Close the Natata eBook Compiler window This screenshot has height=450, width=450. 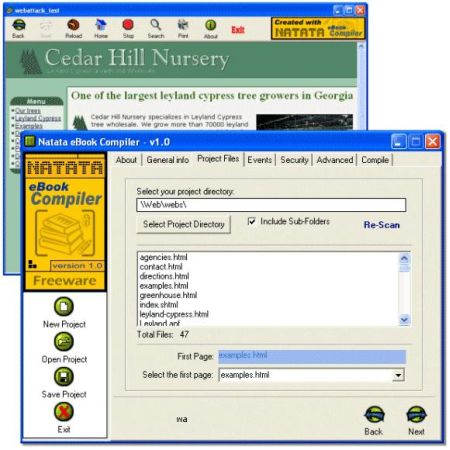433,142
